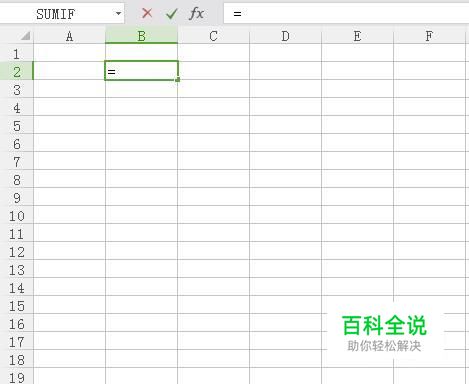Click inside the formula bar
This screenshot has width=469, height=384.
pyautogui.click(x=346, y=14)
